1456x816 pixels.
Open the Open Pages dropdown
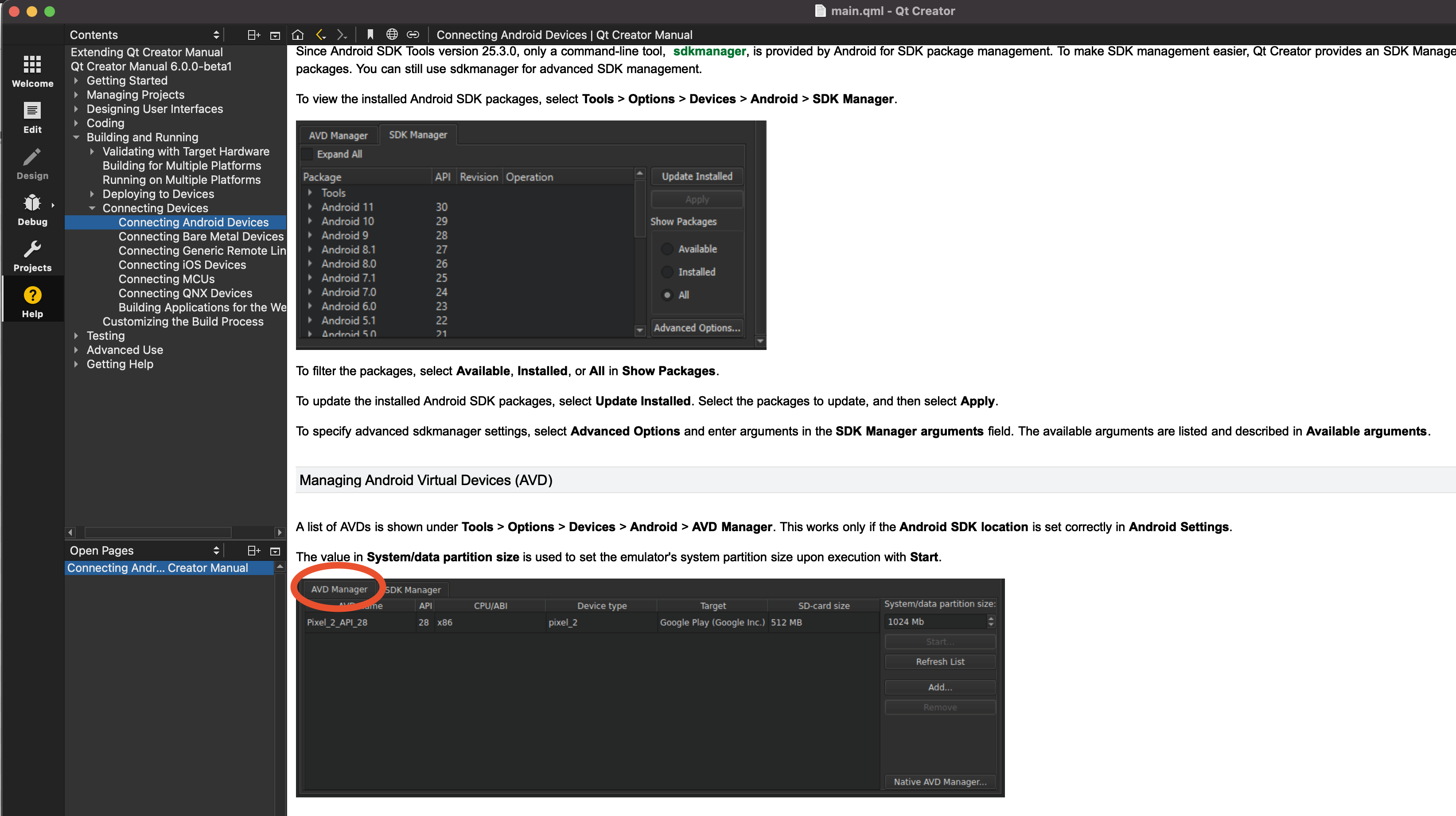click(x=144, y=550)
